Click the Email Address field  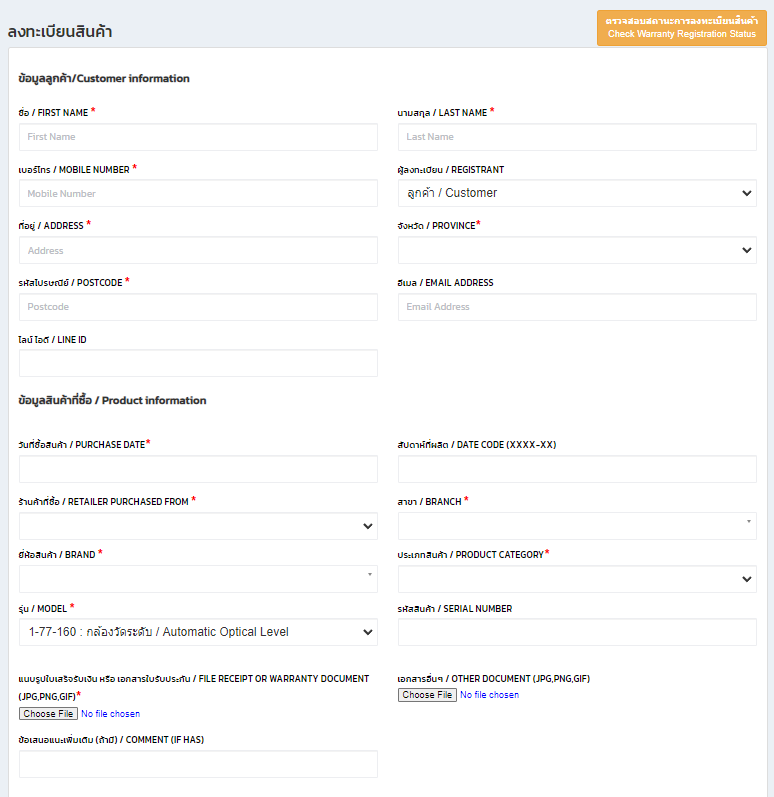coord(577,307)
